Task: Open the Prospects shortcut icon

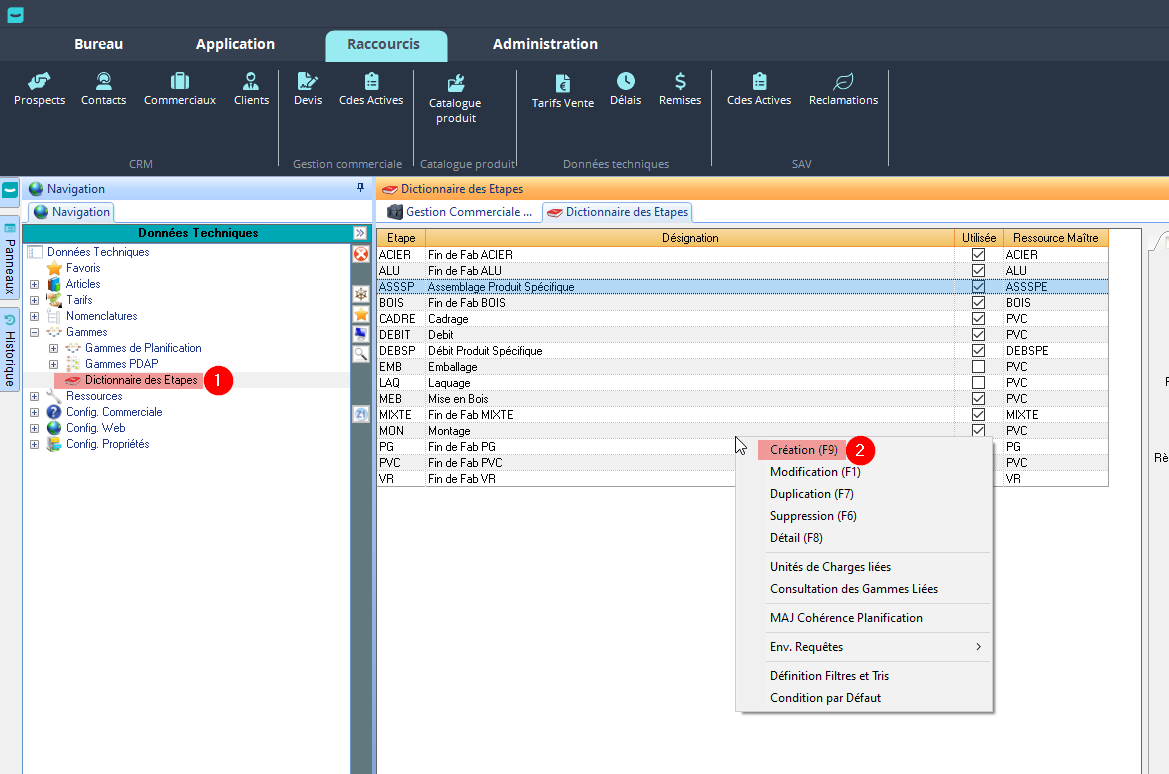Action: tap(39, 88)
